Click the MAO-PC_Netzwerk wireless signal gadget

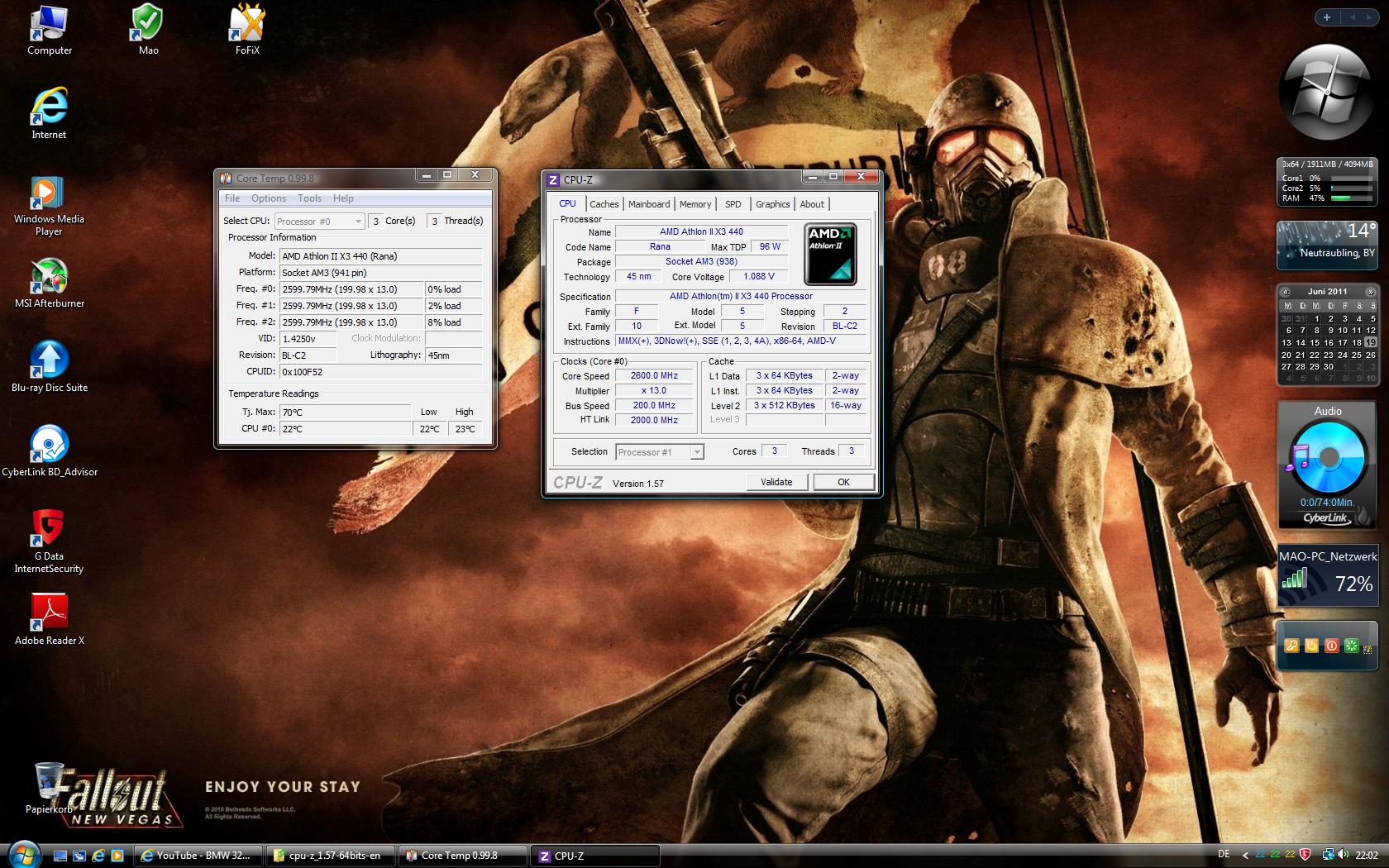point(1328,575)
